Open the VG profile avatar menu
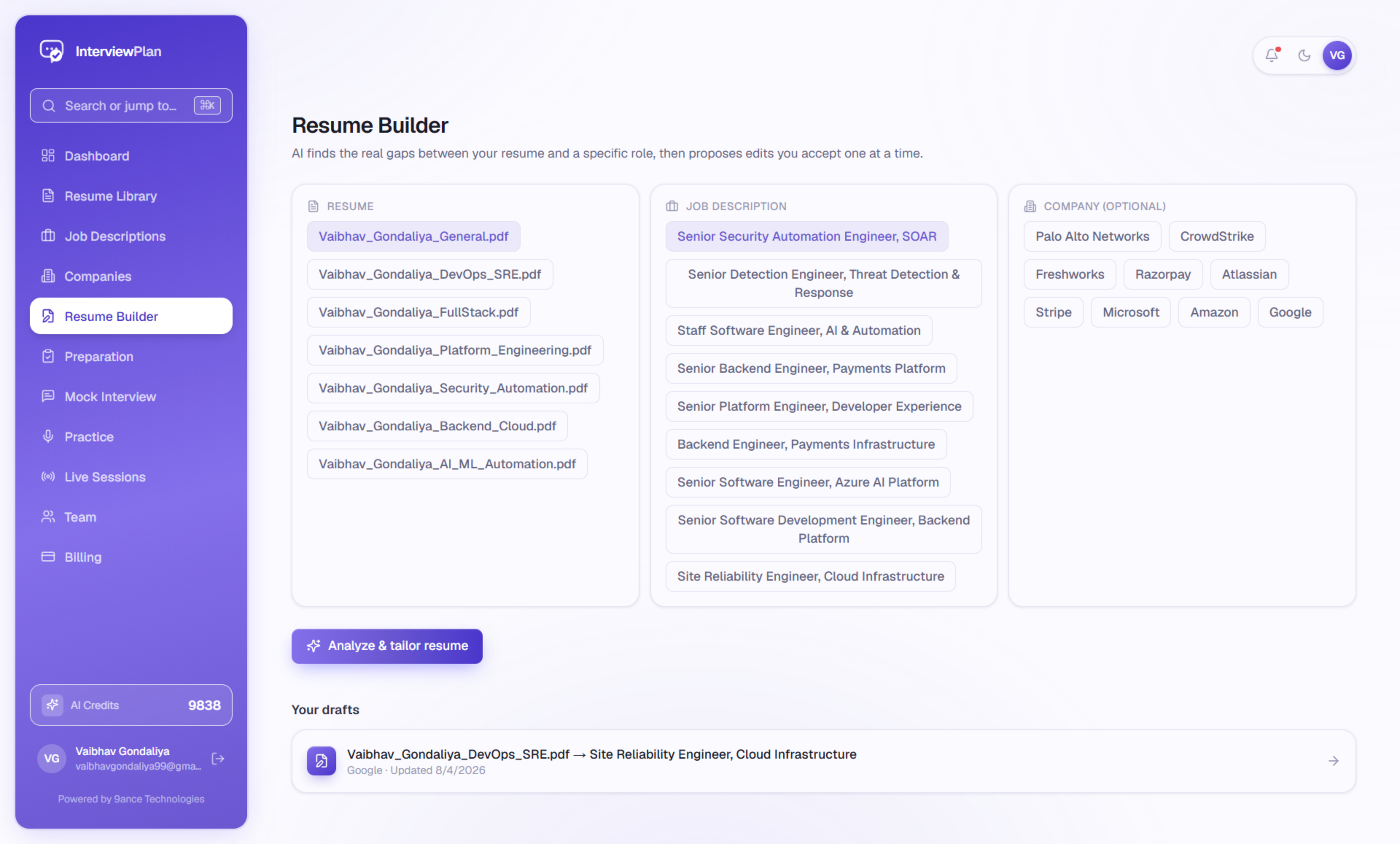This screenshot has height=844, width=1400. [x=1336, y=55]
